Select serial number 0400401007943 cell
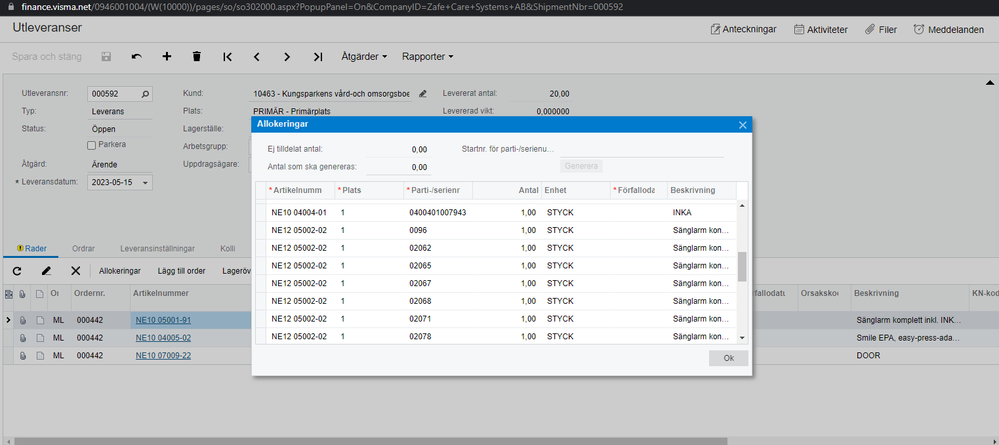The width and height of the screenshot is (999, 445). pos(438,213)
